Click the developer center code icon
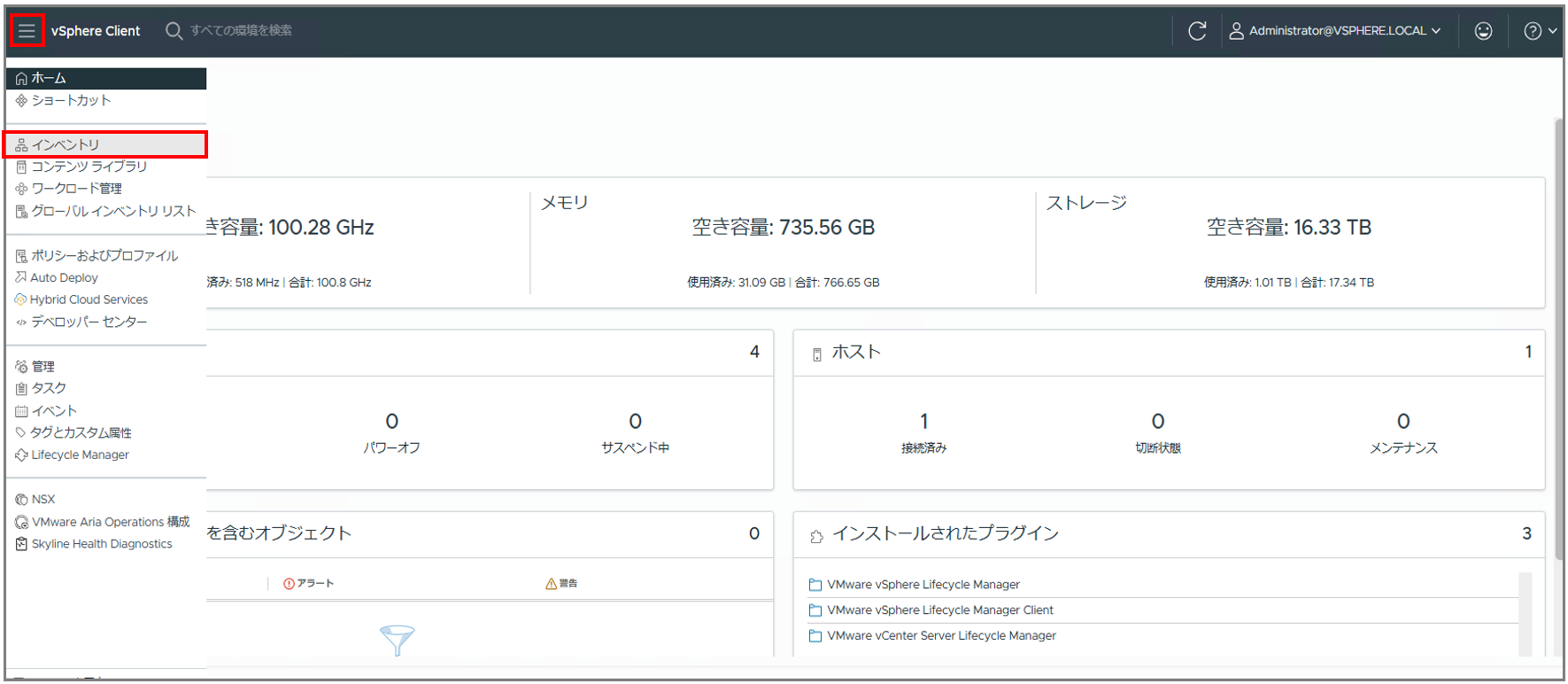 tap(21, 323)
